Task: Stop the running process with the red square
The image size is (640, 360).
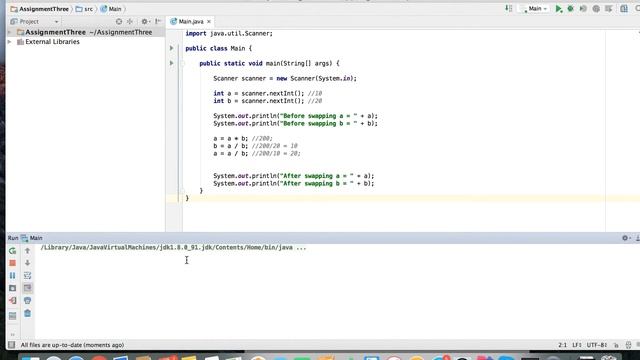Action: [x=13, y=263]
